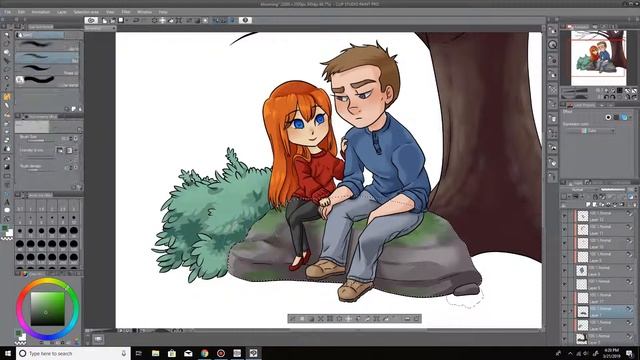640x360 pixels.
Task: Click the Undo arrow in command bar
Action: point(136,20)
